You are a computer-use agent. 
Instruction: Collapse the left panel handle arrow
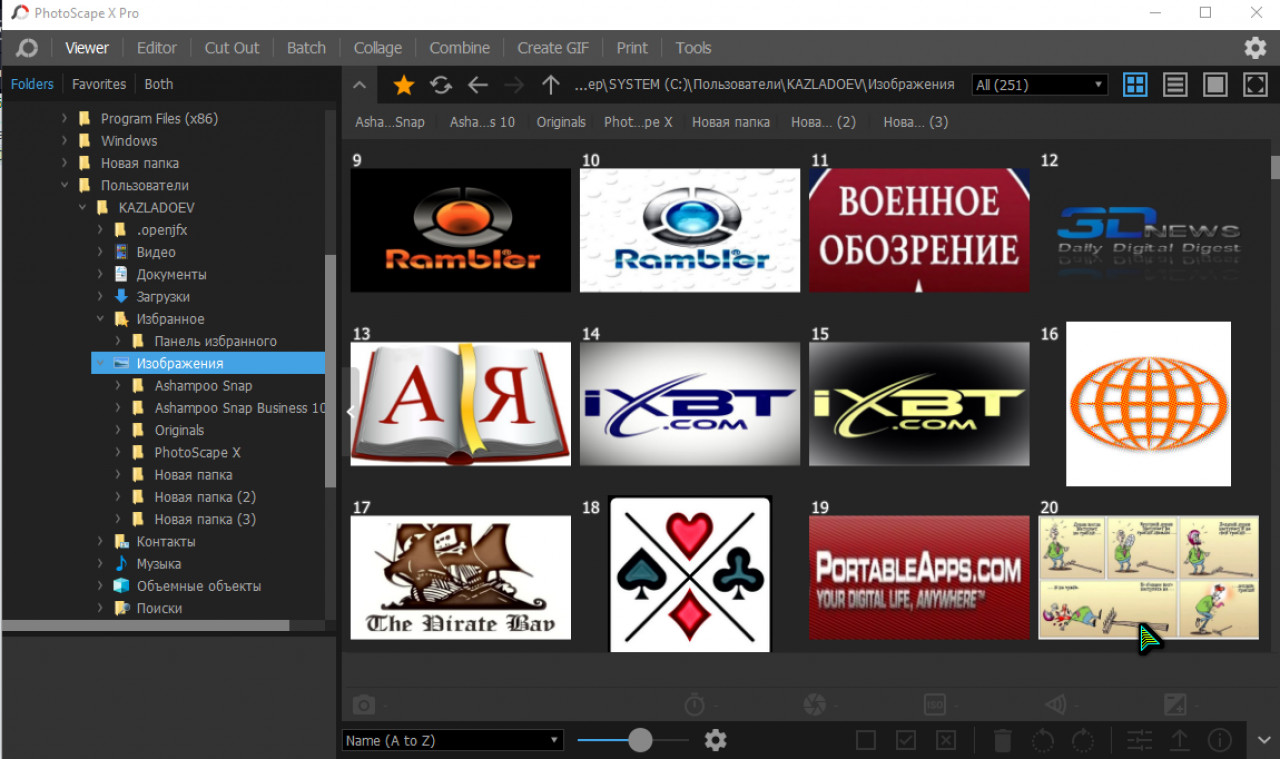(349, 411)
